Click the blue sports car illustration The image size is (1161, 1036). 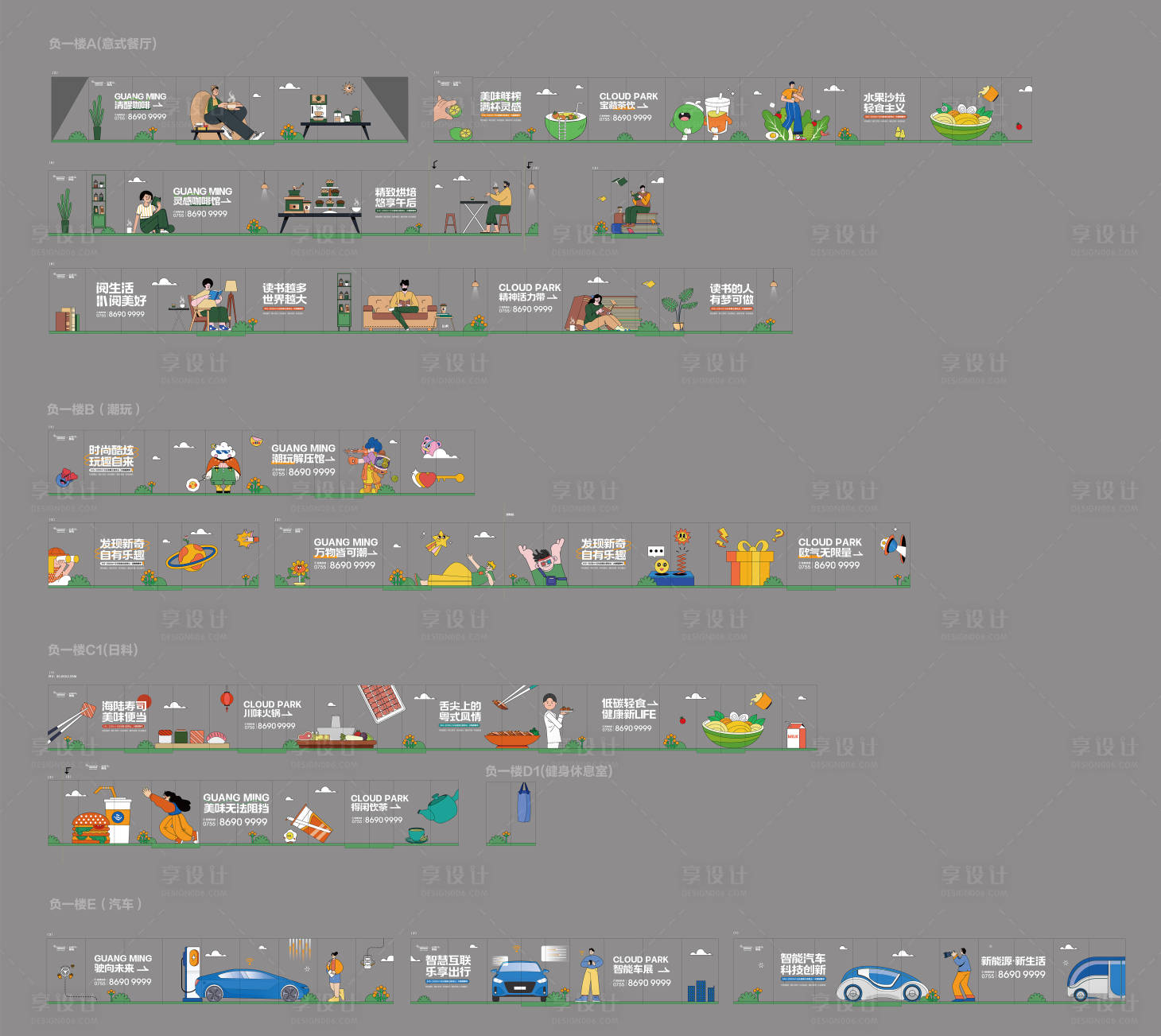250,986
